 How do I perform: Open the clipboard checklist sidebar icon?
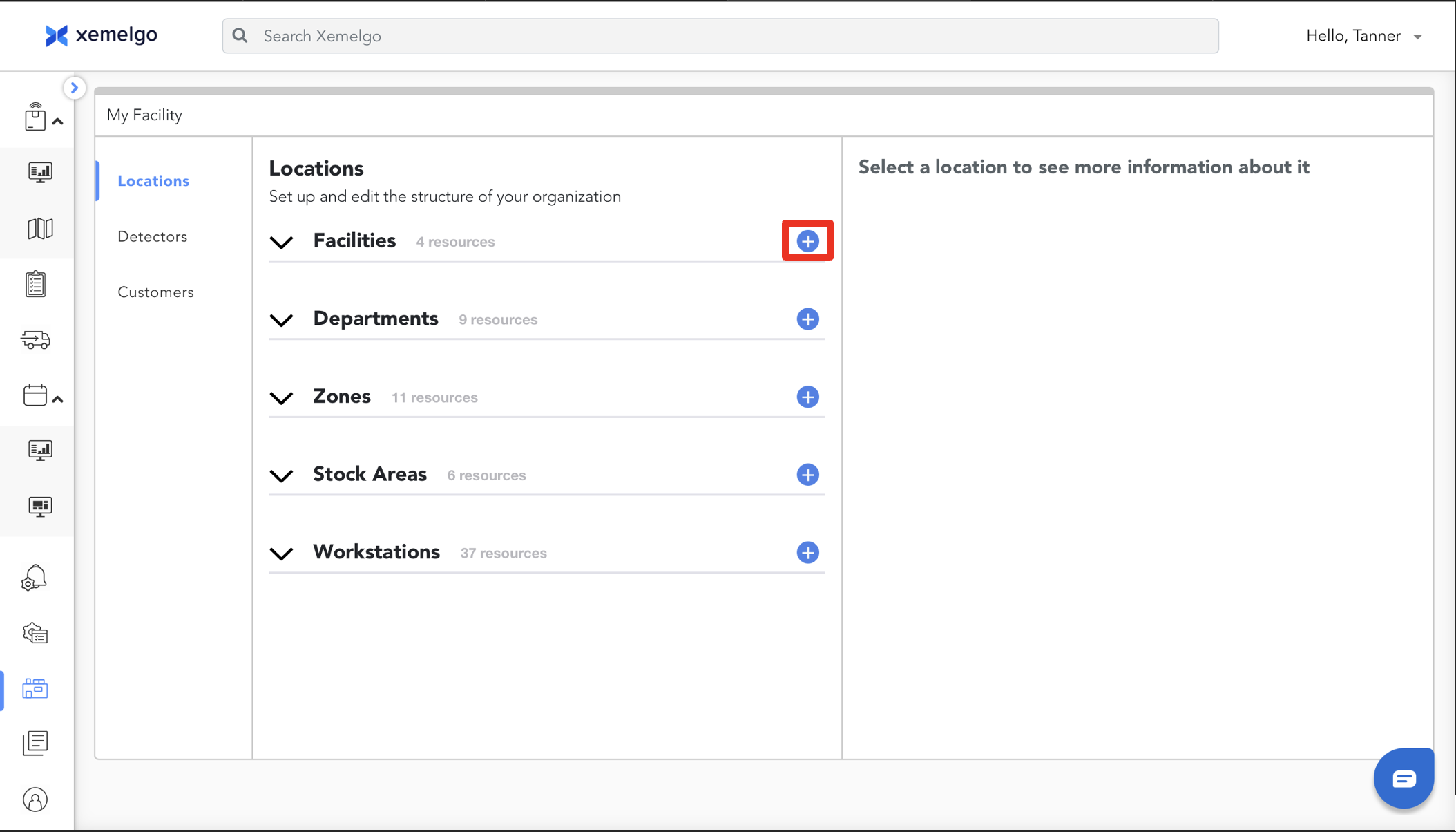36,284
